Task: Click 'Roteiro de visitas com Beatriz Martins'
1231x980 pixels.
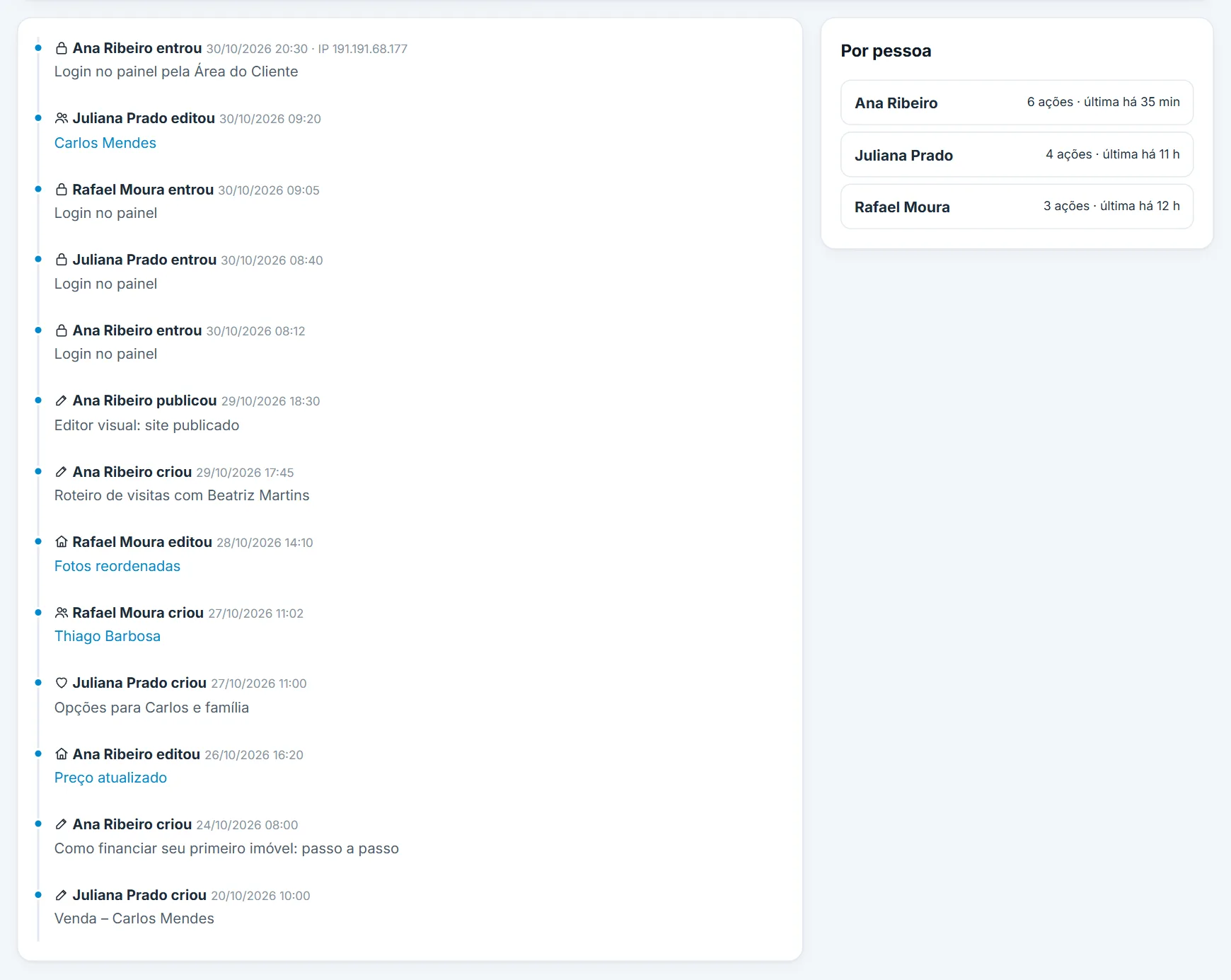Action: click(x=182, y=495)
